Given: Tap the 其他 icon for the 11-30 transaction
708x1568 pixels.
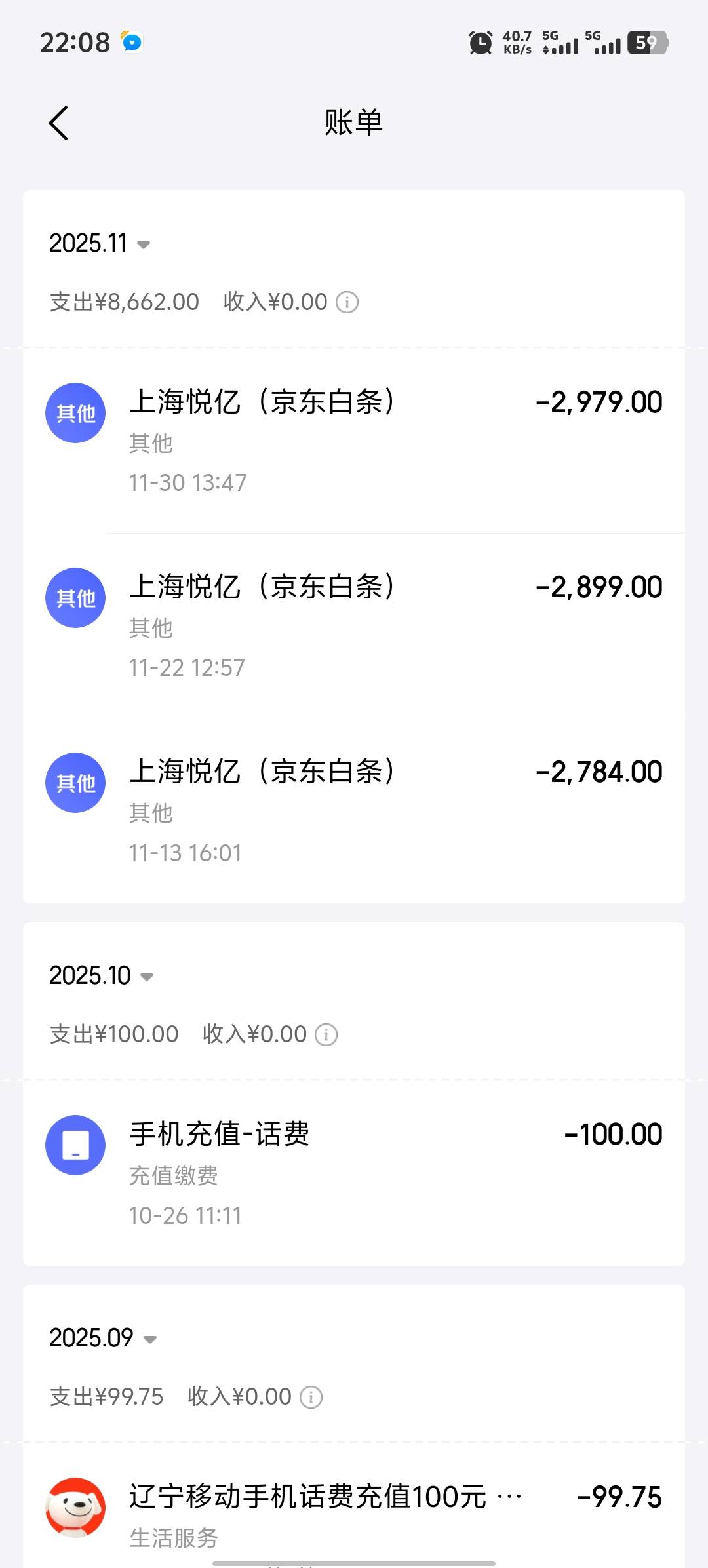Looking at the screenshot, I should 75,413.
